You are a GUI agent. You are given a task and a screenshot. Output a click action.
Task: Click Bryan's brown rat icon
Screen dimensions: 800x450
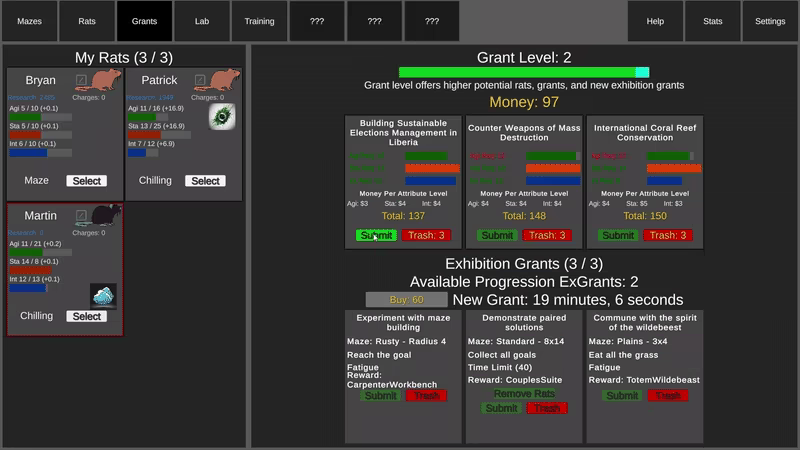pyautogui.click(x=106, y=79)
